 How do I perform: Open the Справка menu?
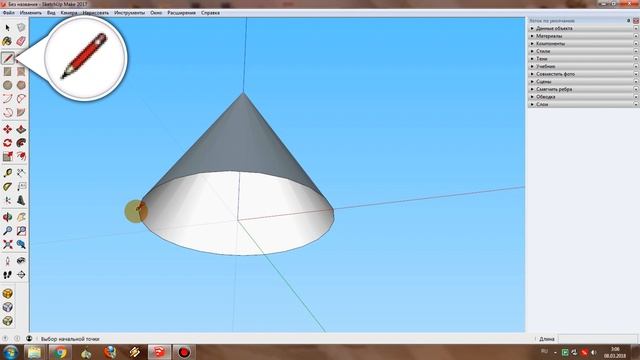[211, 13]
